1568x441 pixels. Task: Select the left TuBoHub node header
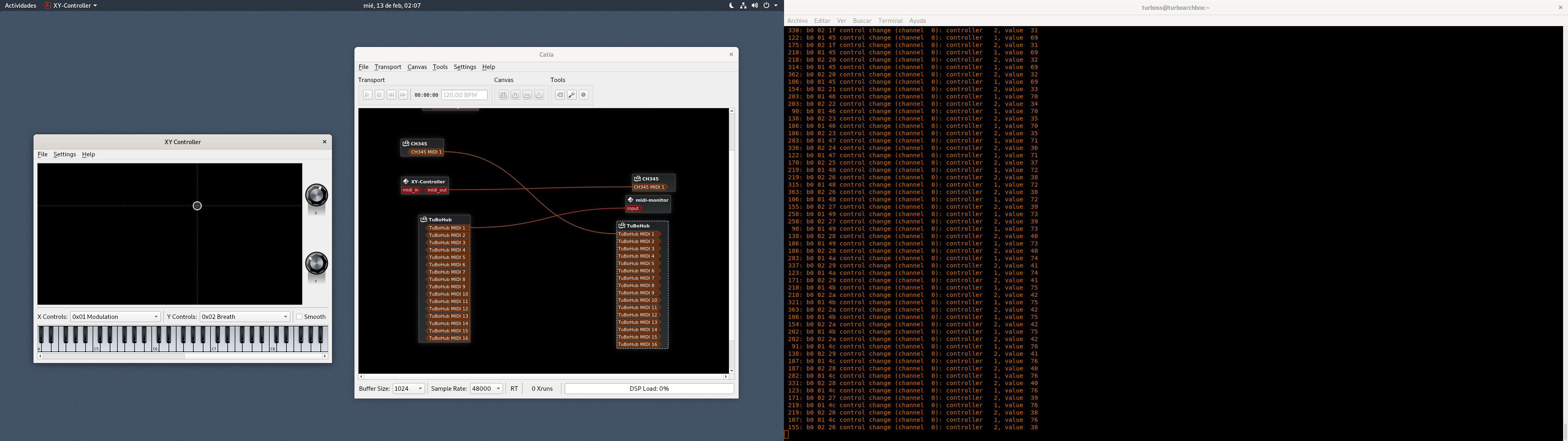click(444, 220)
